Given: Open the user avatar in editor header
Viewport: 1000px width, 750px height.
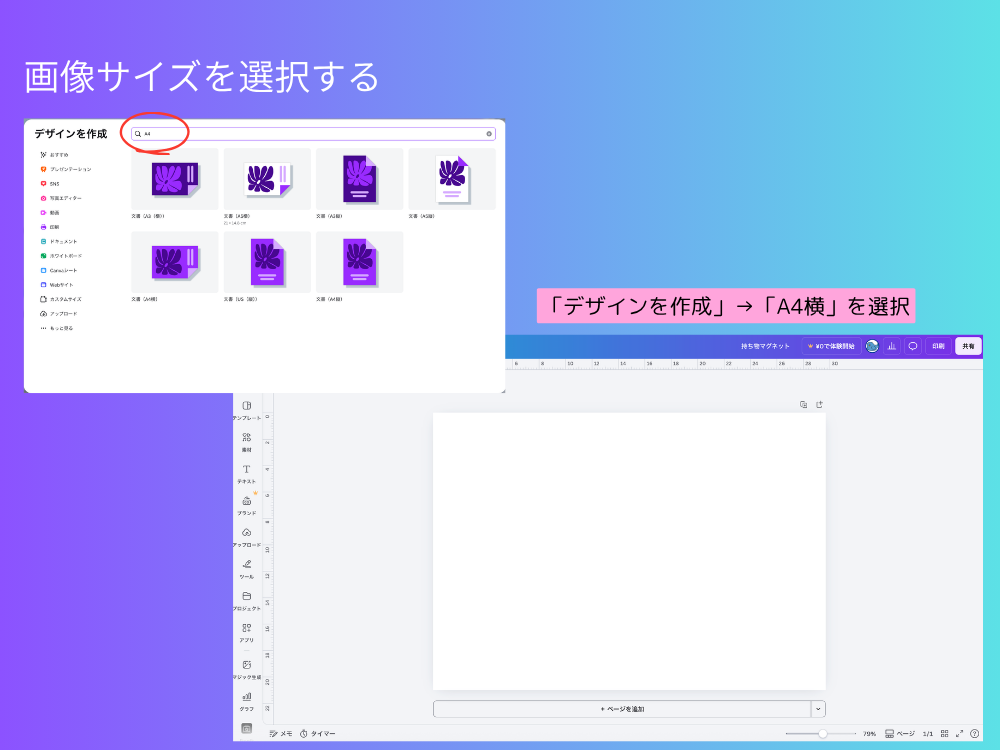Looking at the screenshot, I should coord(872,346).
